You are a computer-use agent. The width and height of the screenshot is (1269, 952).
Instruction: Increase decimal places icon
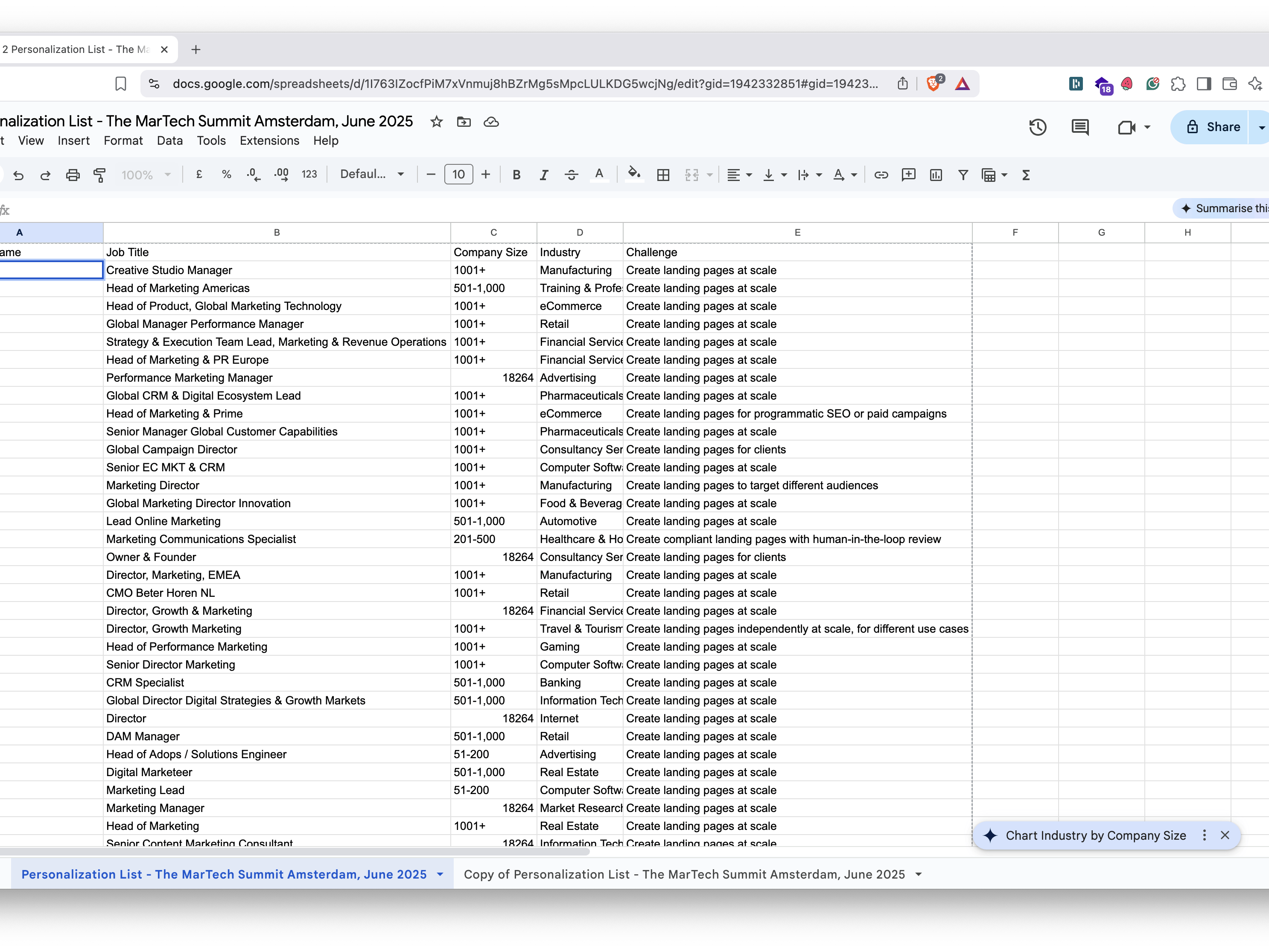(281, 175)
